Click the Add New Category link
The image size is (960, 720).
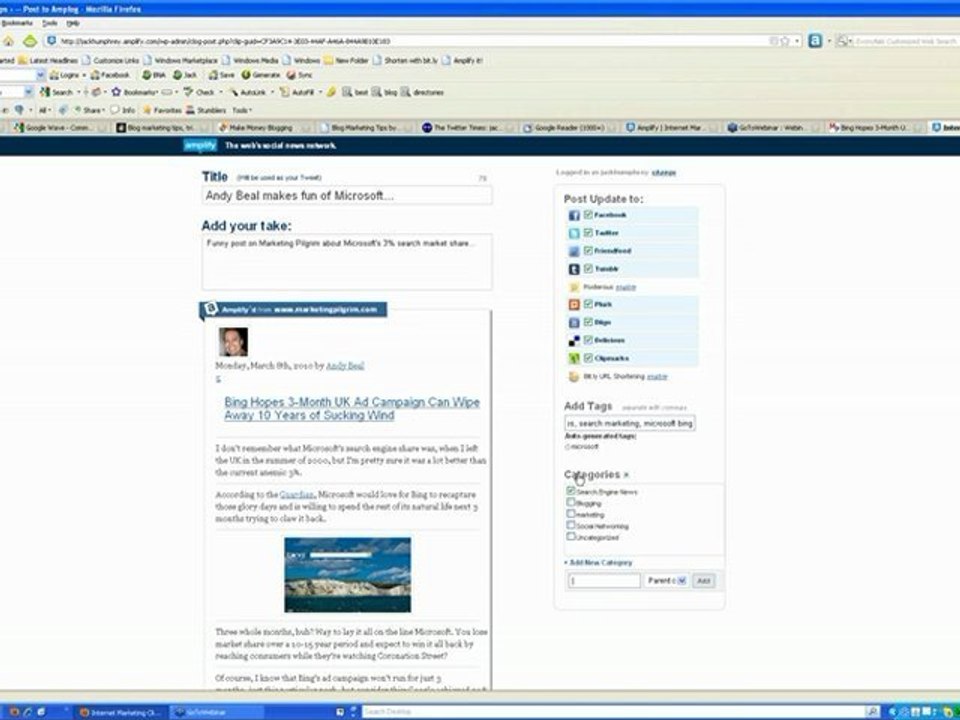click(x=600, y=562)
